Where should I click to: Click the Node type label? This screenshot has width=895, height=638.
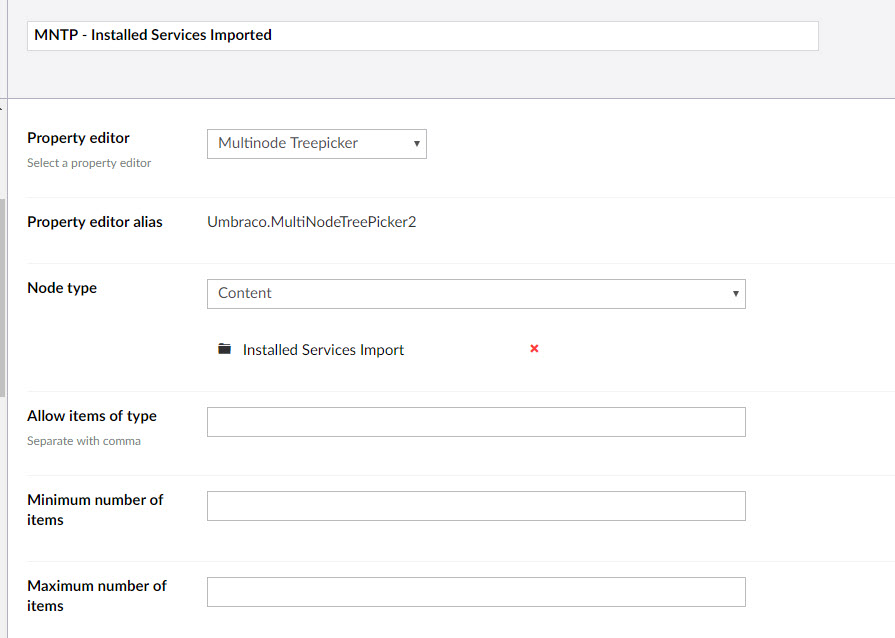coord(62,288)
